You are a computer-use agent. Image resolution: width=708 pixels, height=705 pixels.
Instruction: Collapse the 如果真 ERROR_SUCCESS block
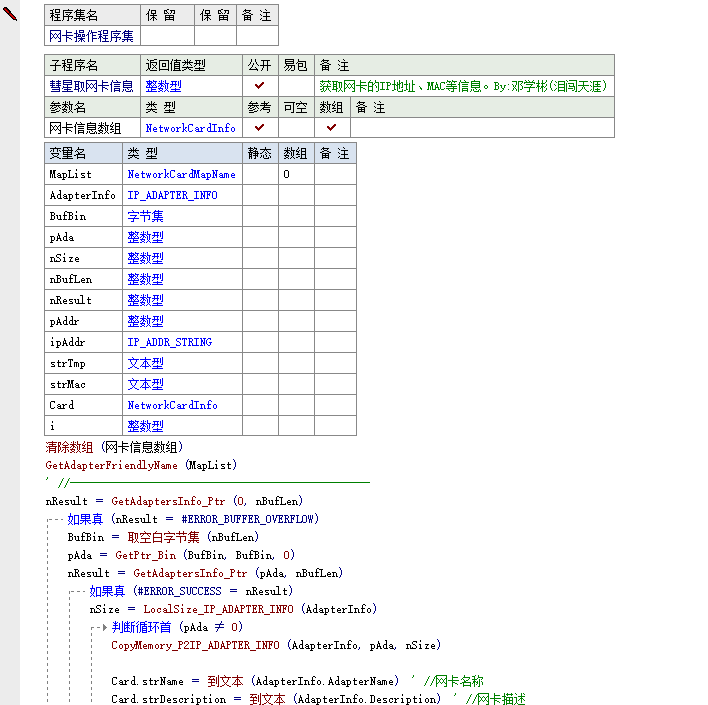pos(72,591)
